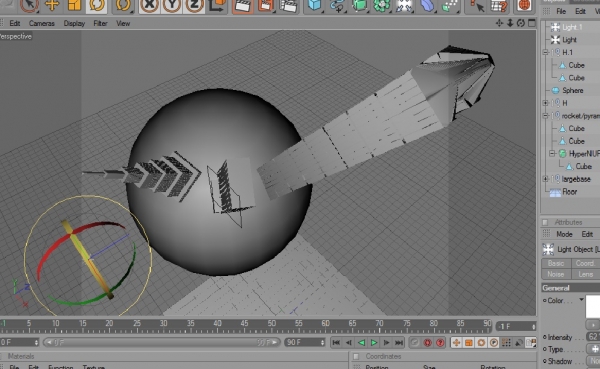Open render settings clapperboard icon
Viewport: 600px width, 369px height.
(289, 5)
